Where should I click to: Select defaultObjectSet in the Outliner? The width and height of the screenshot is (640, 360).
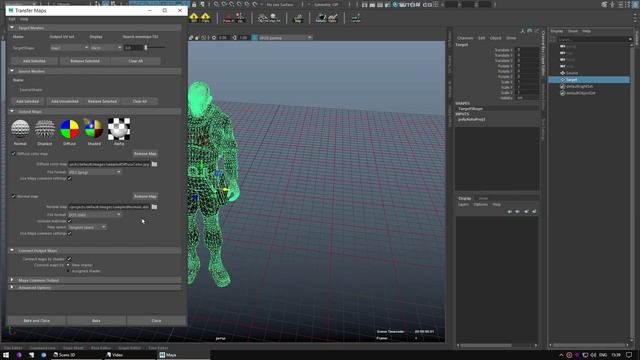pos(580,93)
